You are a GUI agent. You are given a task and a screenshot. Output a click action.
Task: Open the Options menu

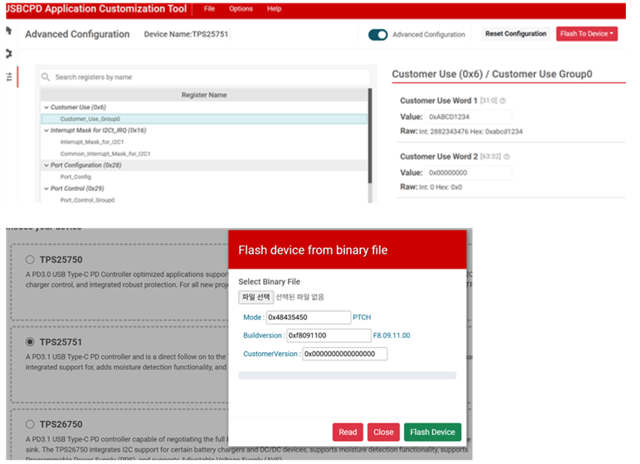[241, 9]
